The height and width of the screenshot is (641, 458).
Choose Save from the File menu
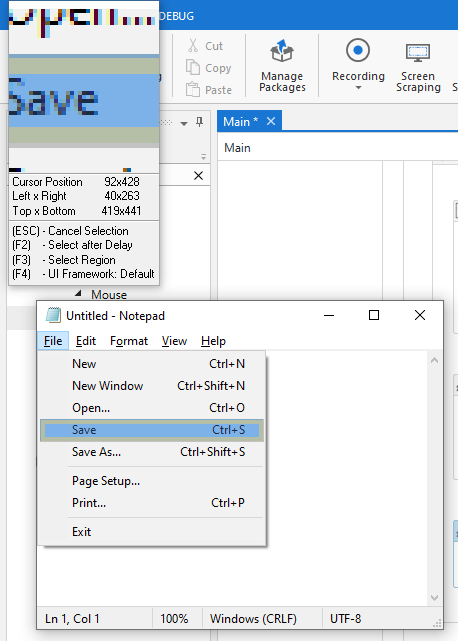point(152,430)
